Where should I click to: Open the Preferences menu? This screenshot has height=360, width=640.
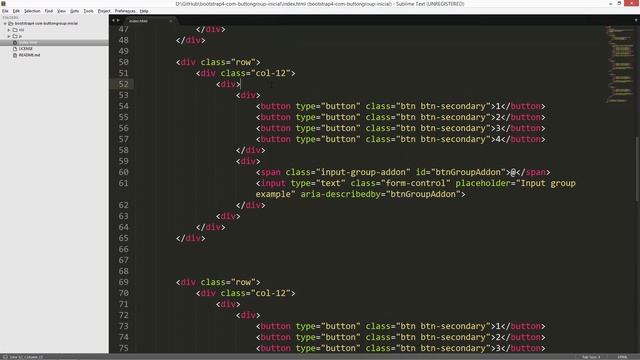(125, 11)
